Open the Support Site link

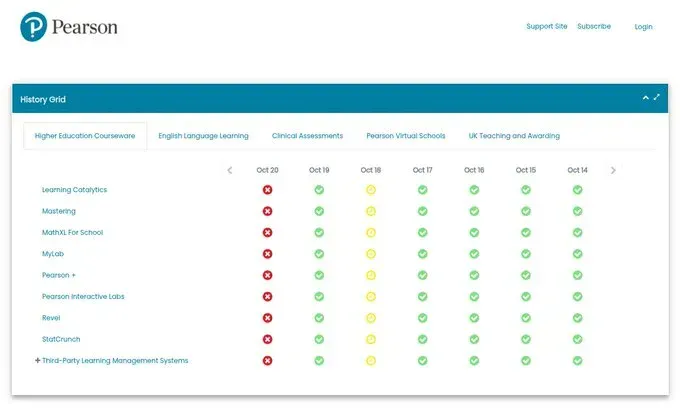tap(546, 27)
